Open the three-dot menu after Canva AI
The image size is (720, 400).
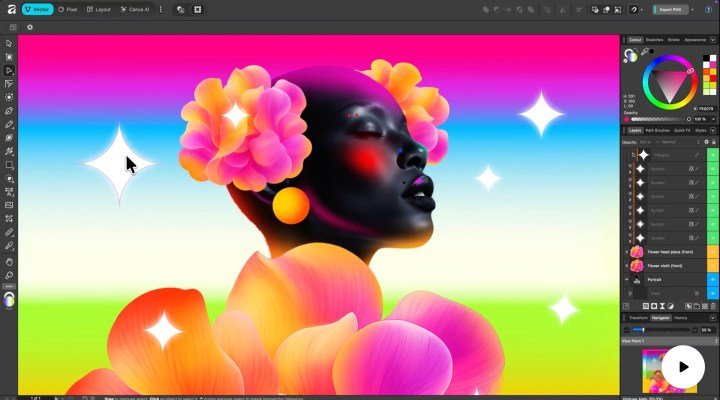click(160, 9)
